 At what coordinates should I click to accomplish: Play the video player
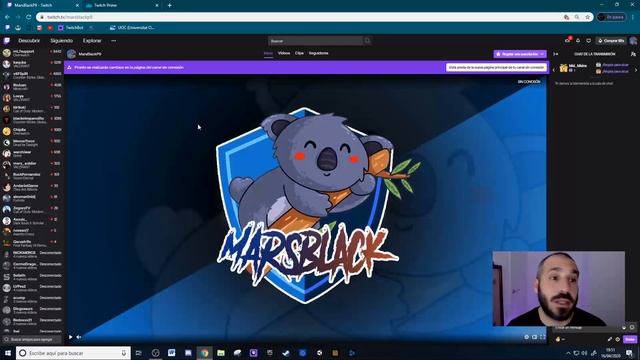71,337
